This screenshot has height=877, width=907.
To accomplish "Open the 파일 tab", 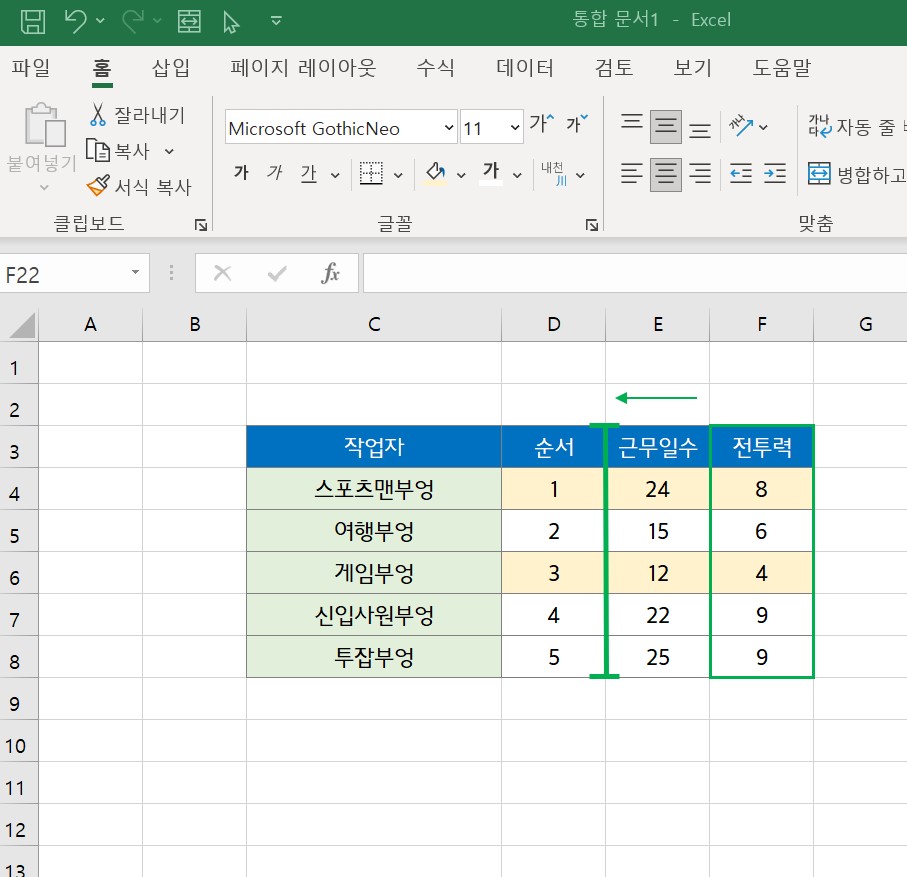I will [x=31, y=67].
